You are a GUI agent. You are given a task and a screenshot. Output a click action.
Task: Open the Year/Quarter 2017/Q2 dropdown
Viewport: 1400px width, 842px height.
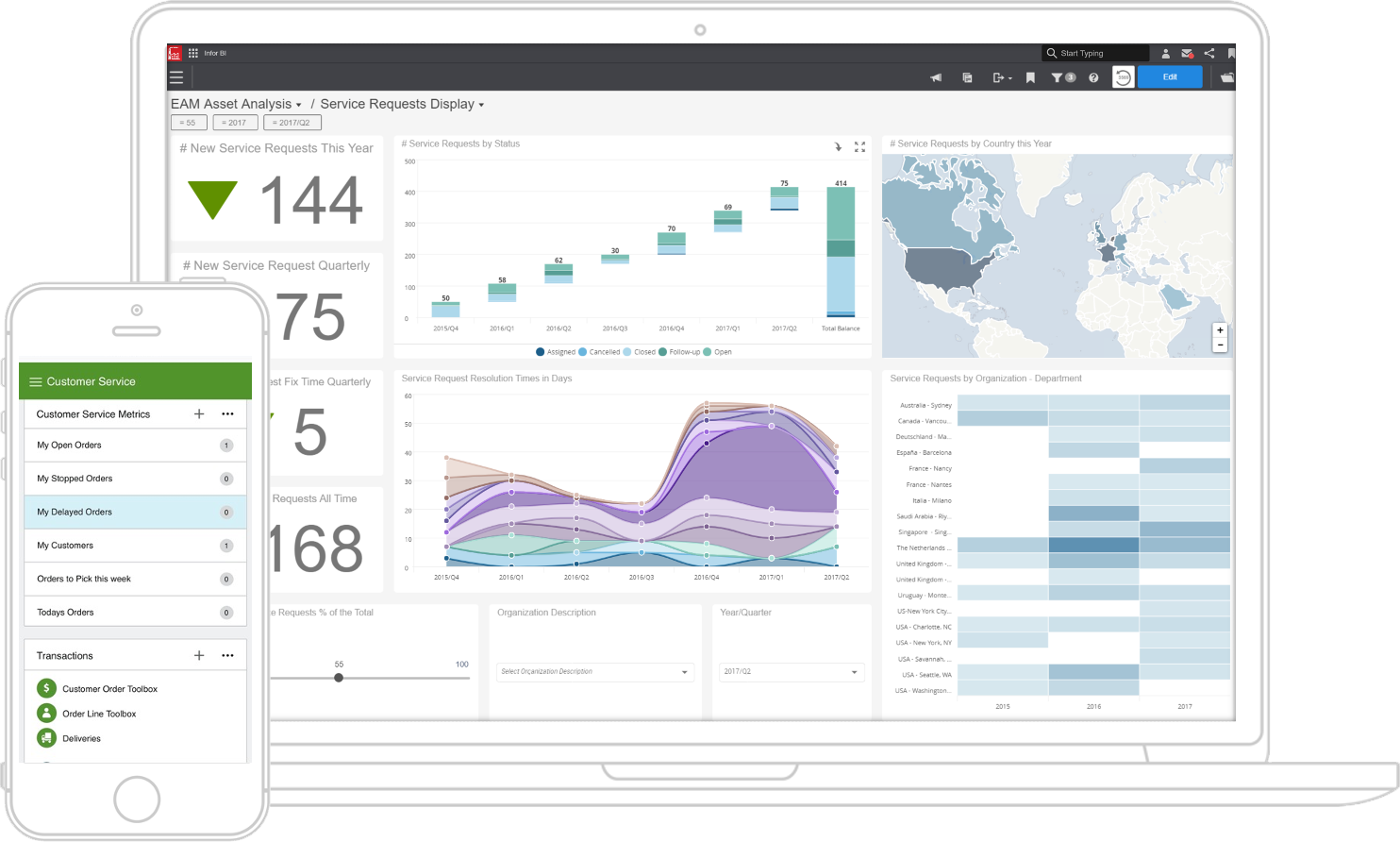791,672
